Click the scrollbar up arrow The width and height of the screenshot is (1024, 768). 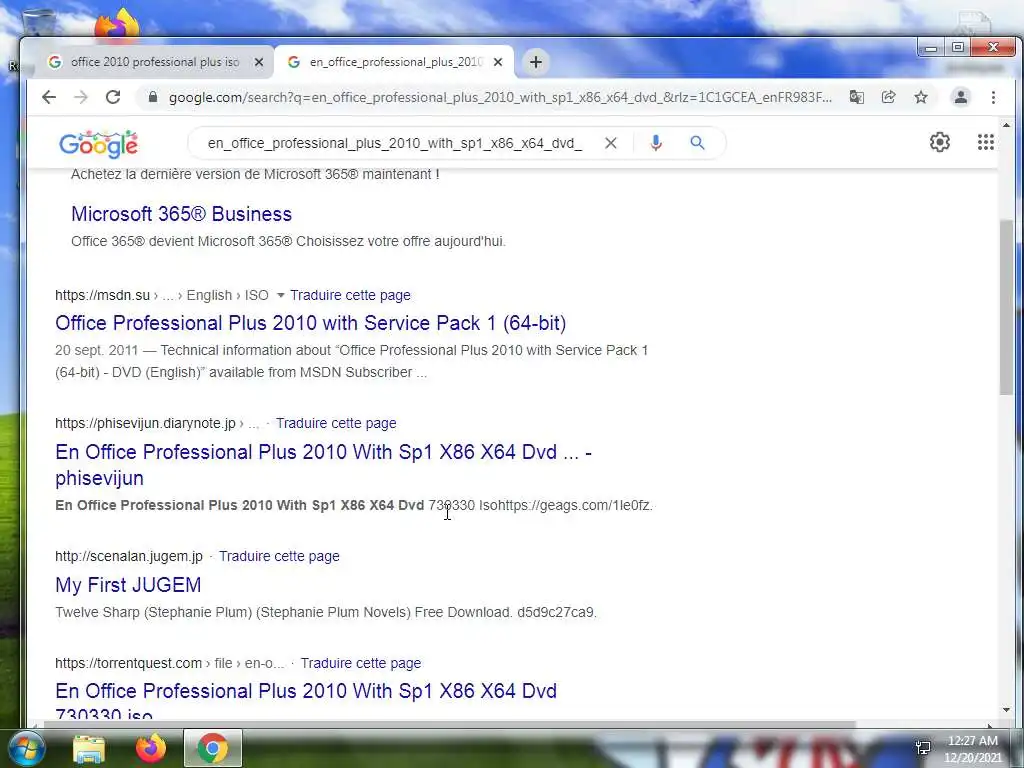point(1006,125)
